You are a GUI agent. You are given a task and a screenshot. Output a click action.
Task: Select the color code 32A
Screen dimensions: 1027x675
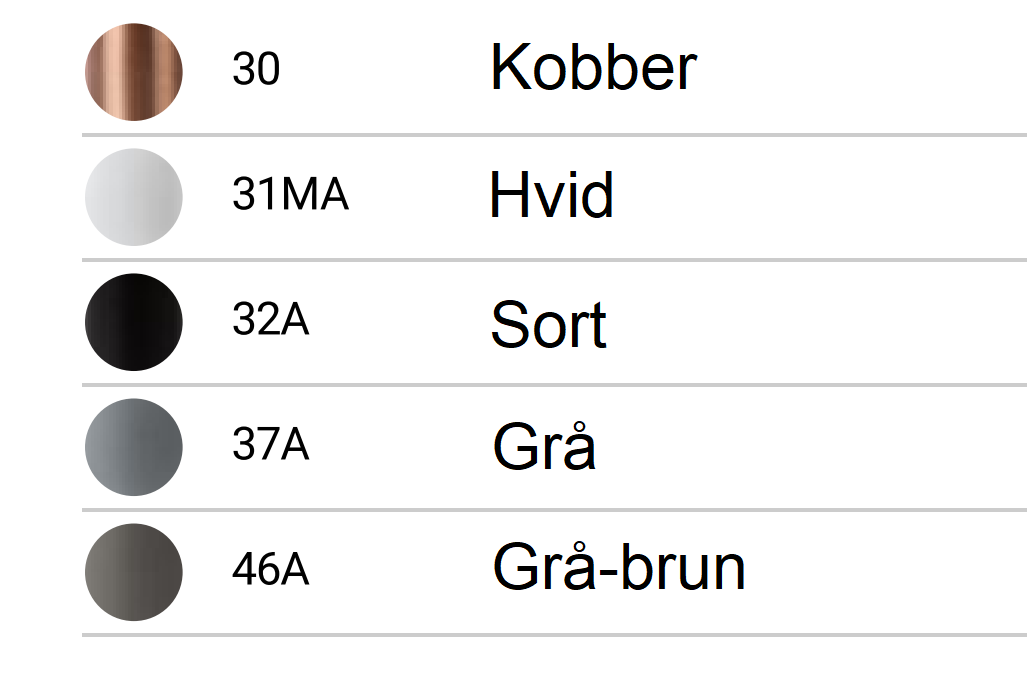click(270, 320)
